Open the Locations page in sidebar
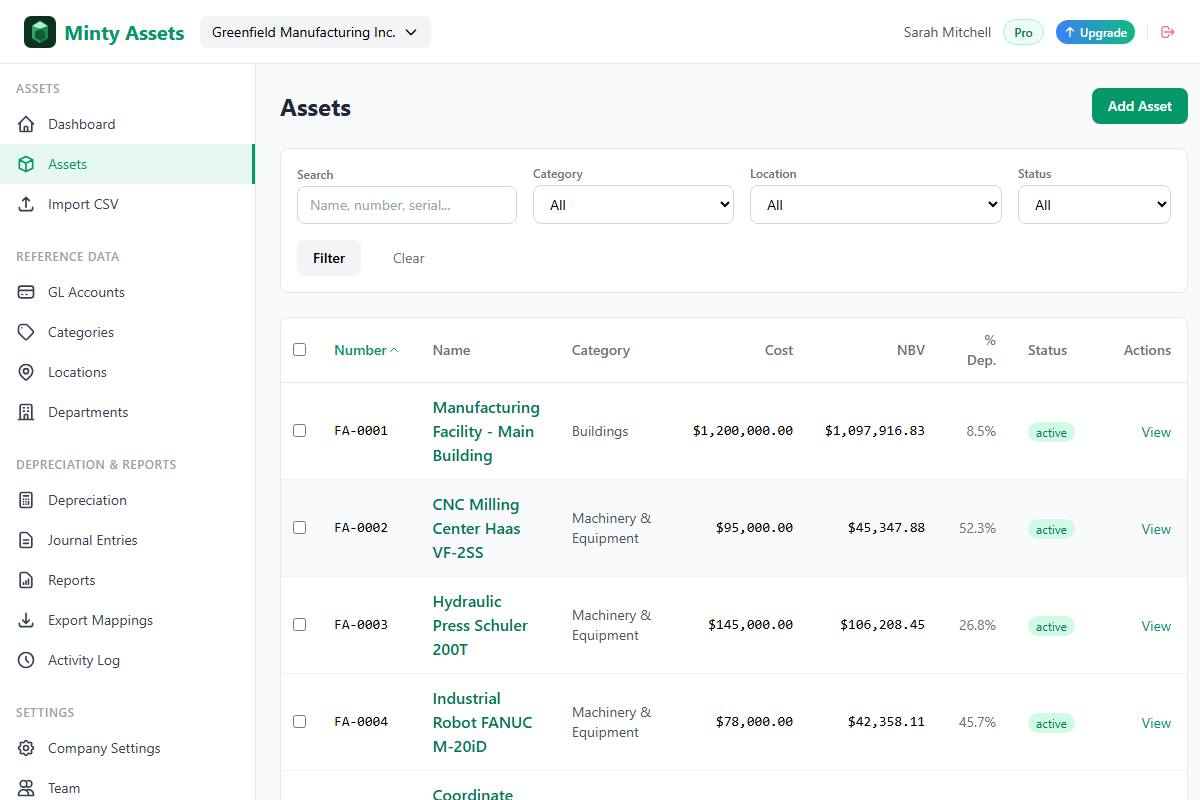The height and width of the screenshot is (800, 1200). 127,372
